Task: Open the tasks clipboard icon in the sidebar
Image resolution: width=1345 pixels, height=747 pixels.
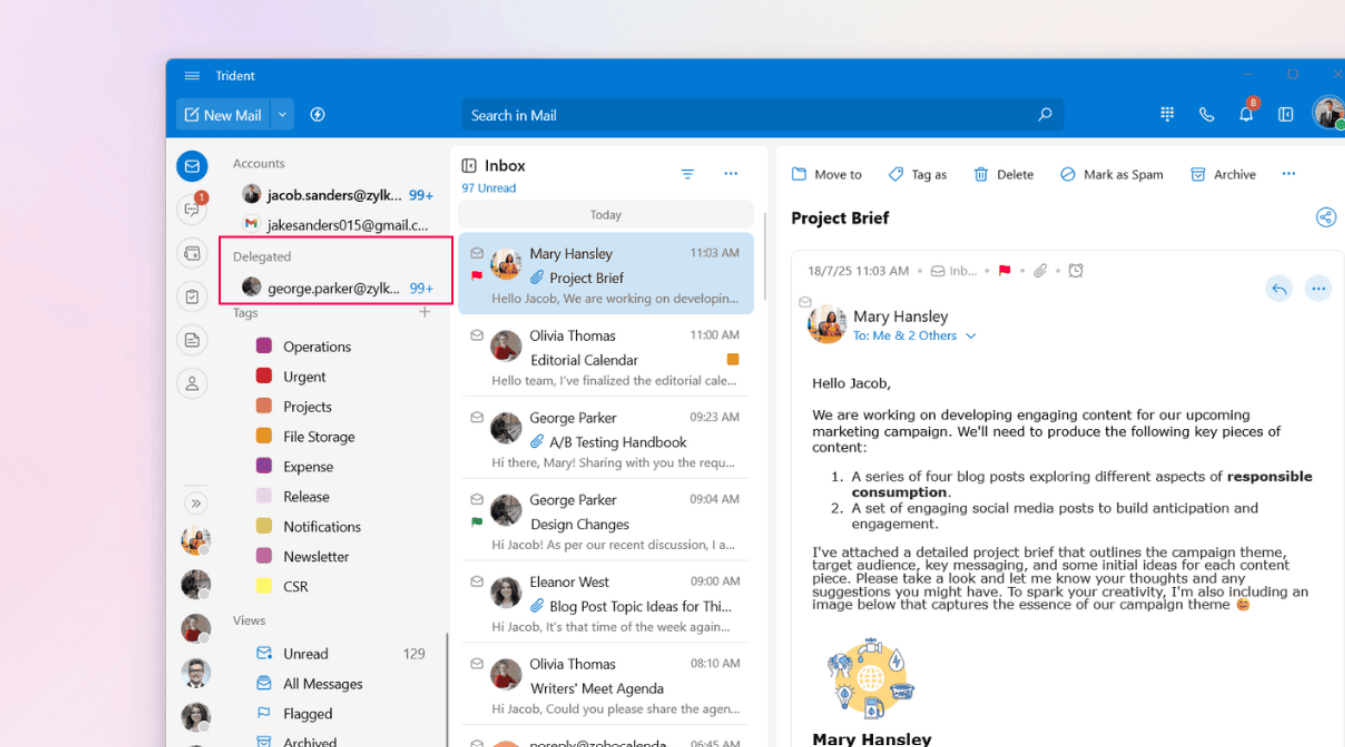Action: click(x=192, y=296)
